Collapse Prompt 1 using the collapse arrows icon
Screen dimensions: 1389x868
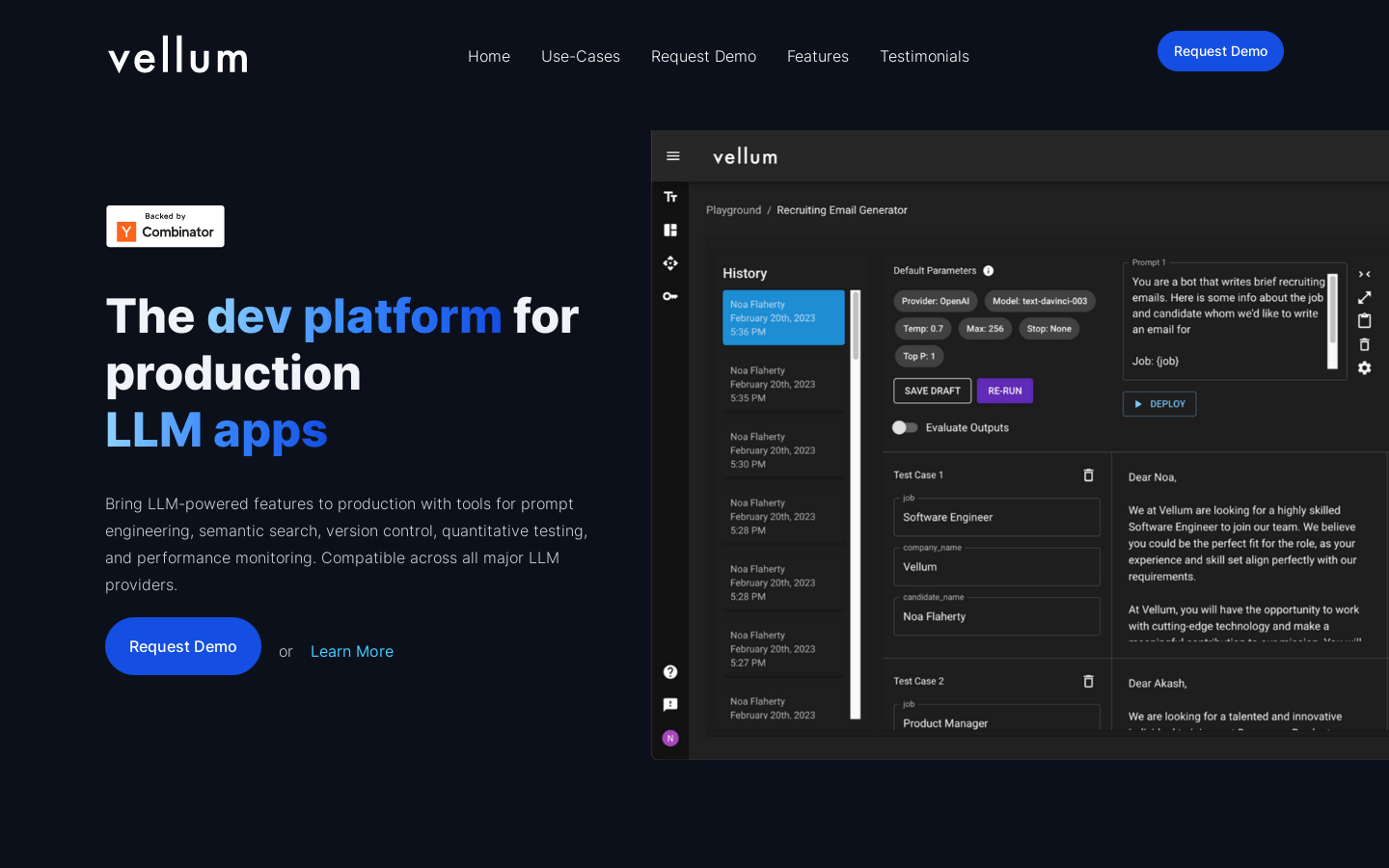pos(1364,273)
